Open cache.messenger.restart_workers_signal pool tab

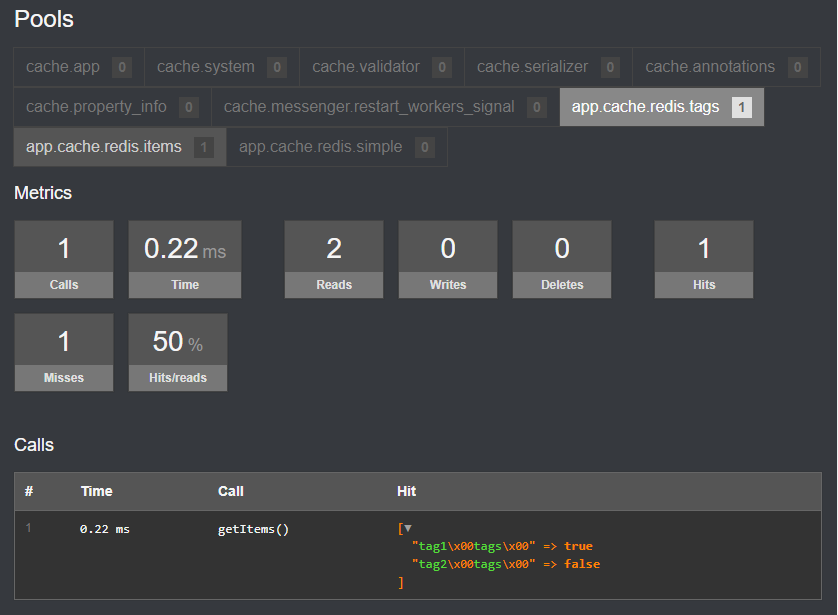[385, 107]
